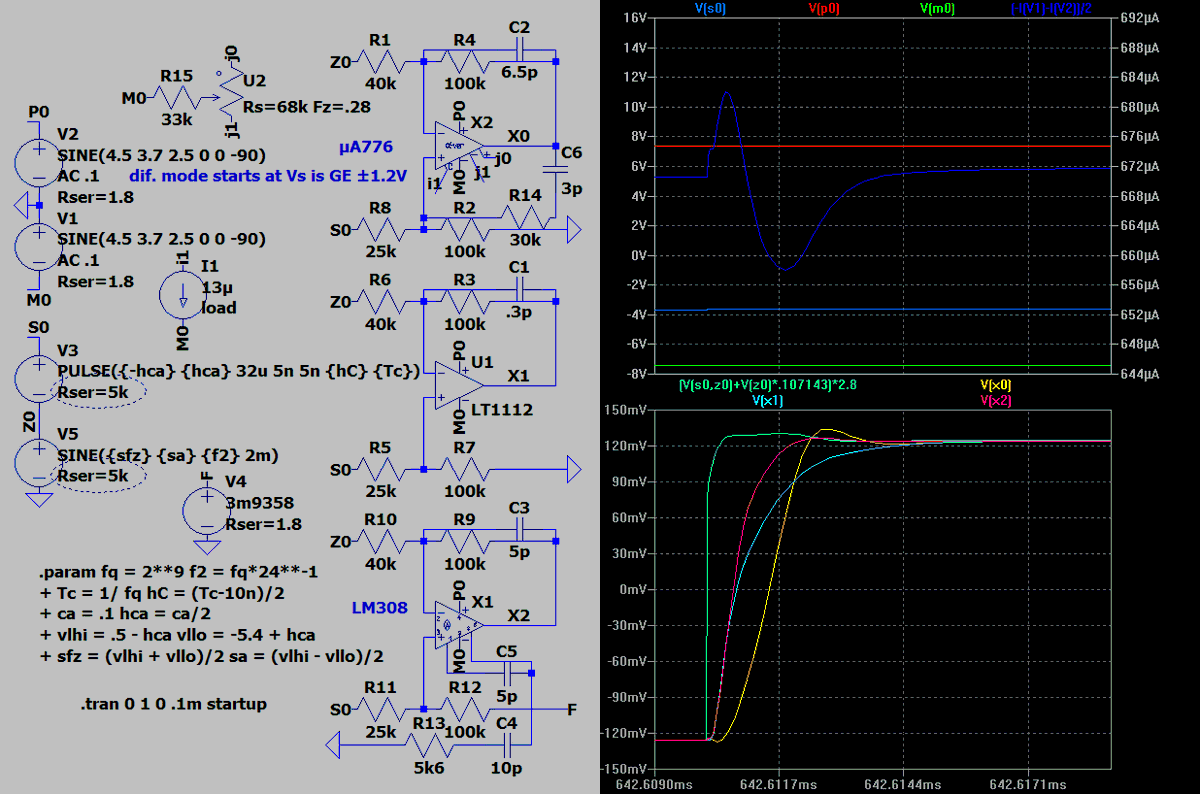Select the I1 current source symbol

[x=182, y=293]
